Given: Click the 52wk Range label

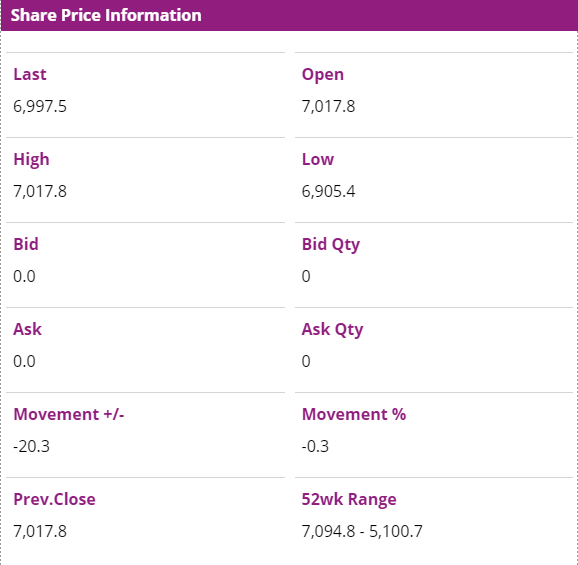Looking at the screenshot, I should pos(349,500).
